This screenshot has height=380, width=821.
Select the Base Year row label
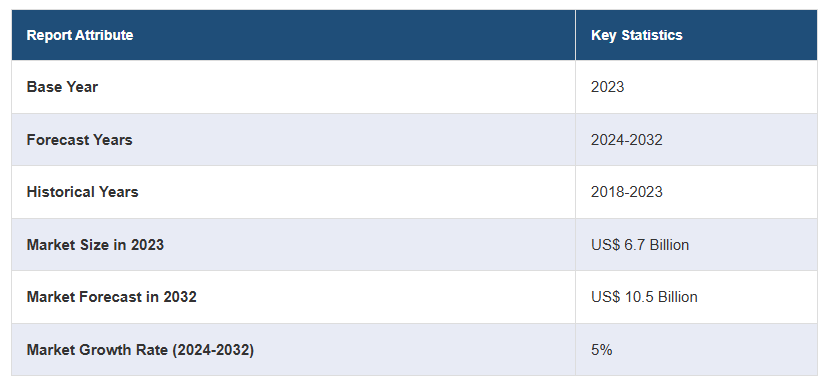(x=62, y=87)
